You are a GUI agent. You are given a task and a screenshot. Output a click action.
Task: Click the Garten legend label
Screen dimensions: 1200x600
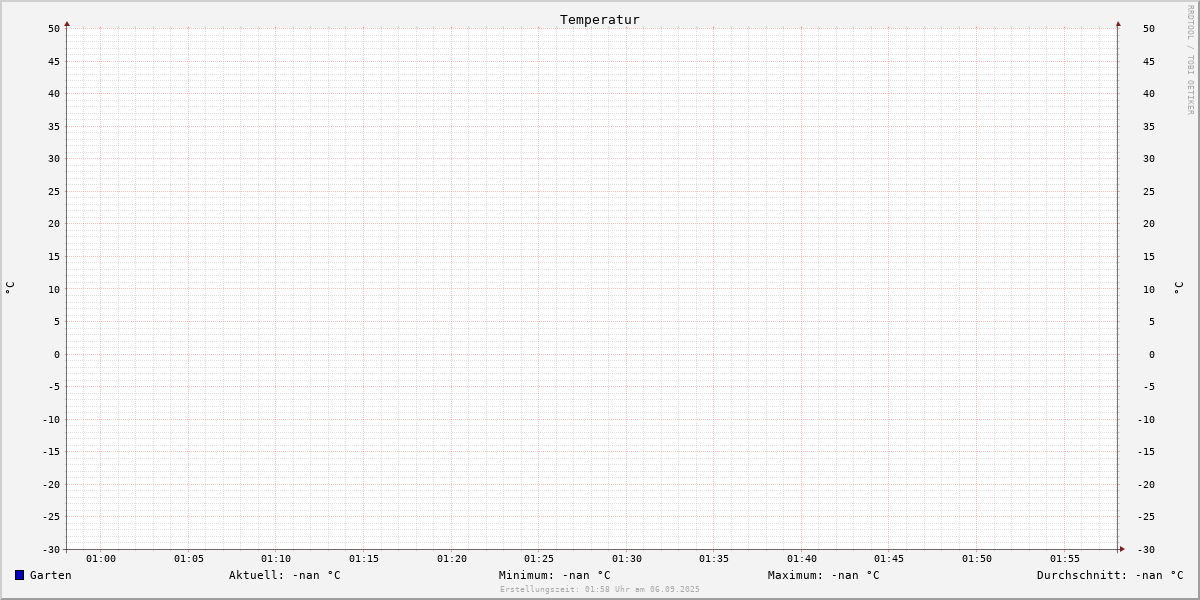coord(51,575)
